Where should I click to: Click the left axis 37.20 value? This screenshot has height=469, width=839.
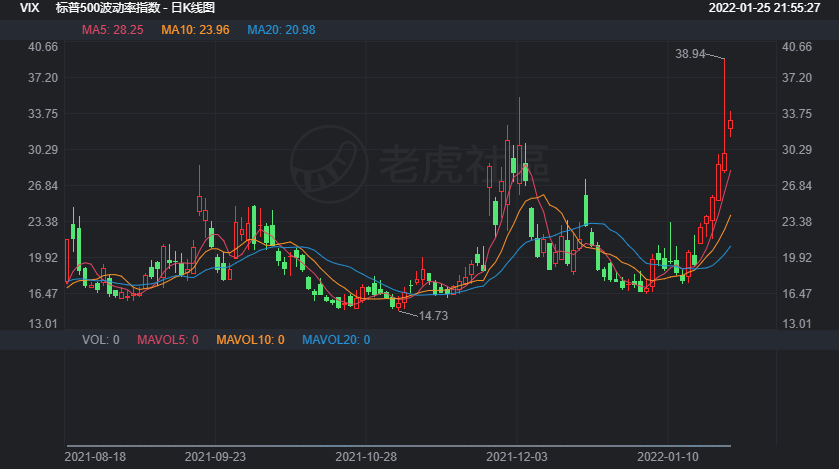(x=43, y=78)
